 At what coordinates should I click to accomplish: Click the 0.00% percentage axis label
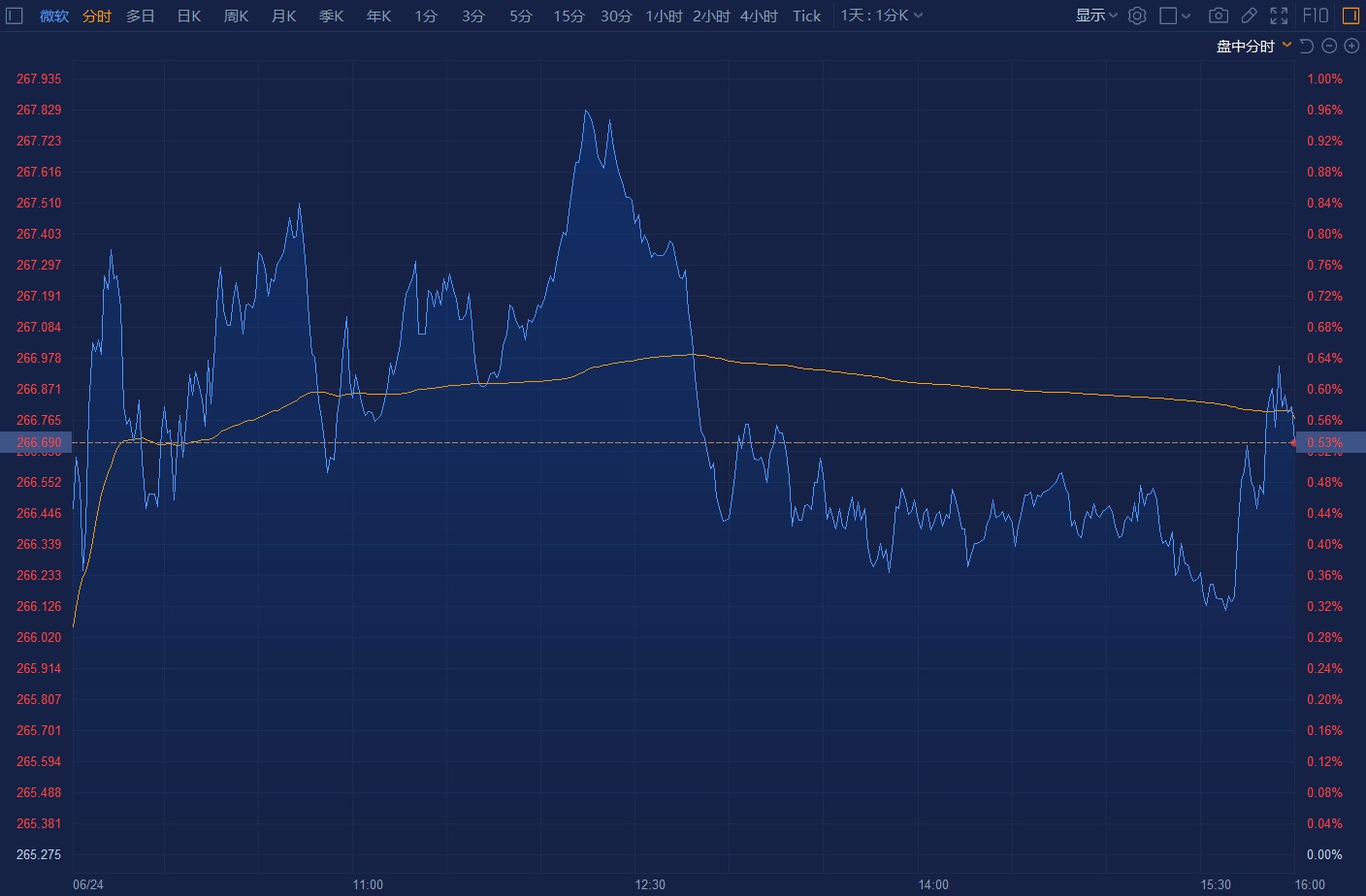click(1325, 854)
